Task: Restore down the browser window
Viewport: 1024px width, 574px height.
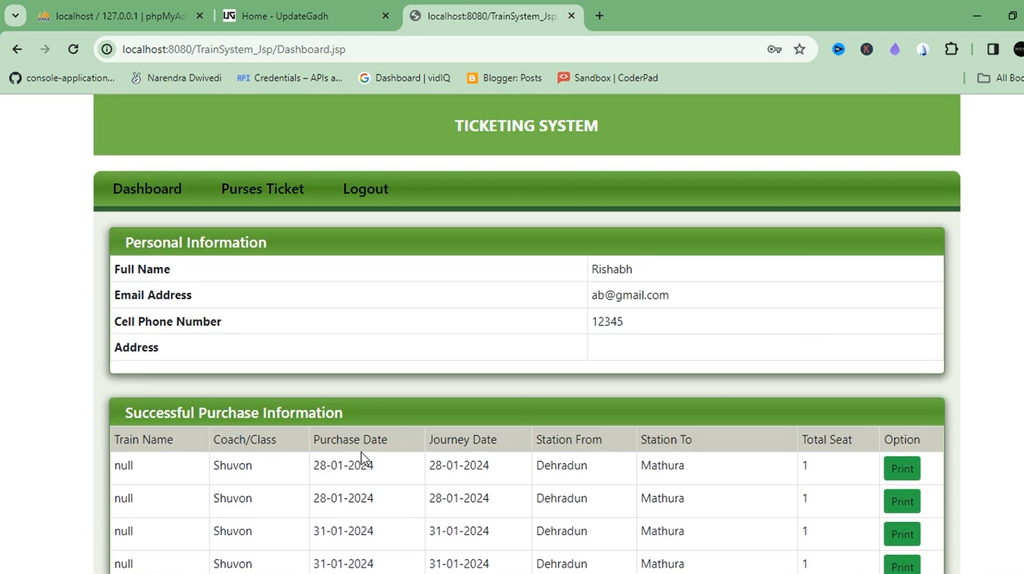Action: 1013,16
